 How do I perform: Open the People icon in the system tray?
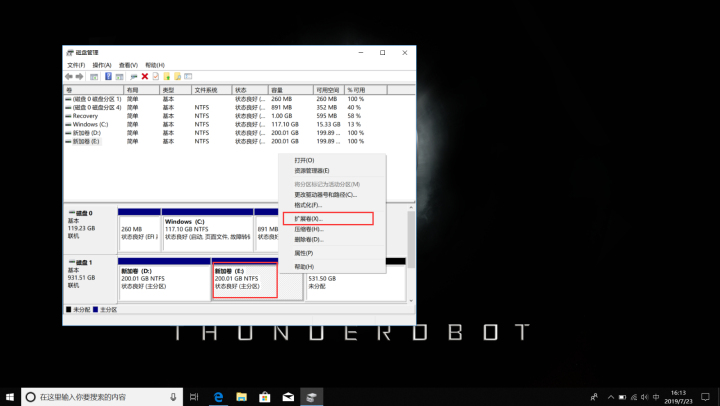pos(594,397)
